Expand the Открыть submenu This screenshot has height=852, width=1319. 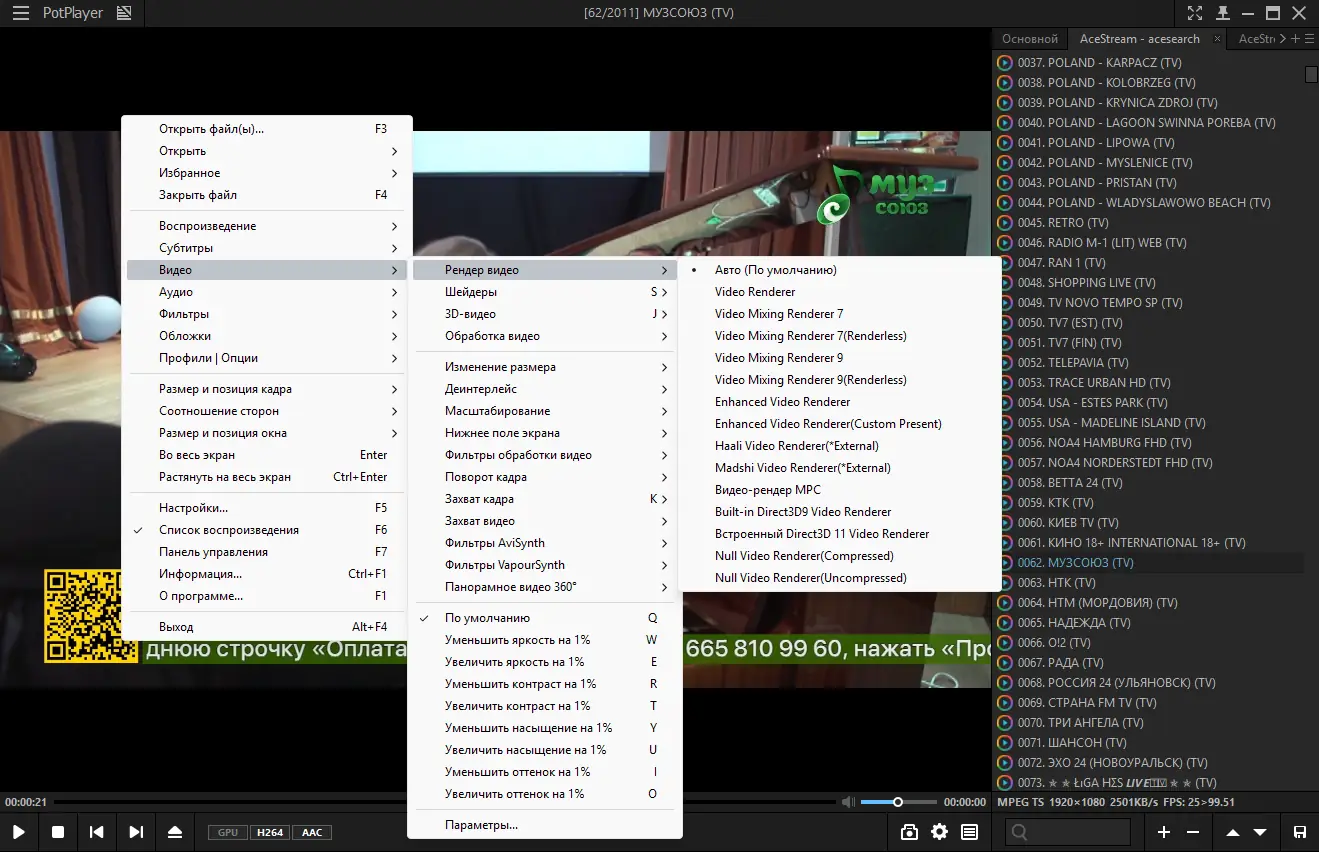[x=266, y=151]
